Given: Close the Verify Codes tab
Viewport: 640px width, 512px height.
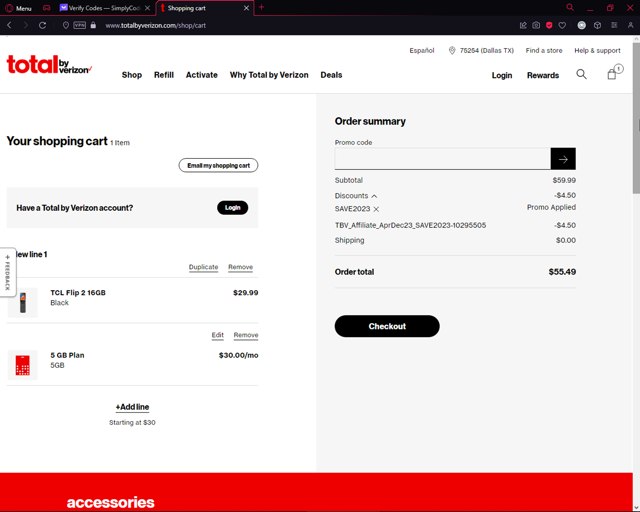Looking at the screenshot, I should click(148, 8).
